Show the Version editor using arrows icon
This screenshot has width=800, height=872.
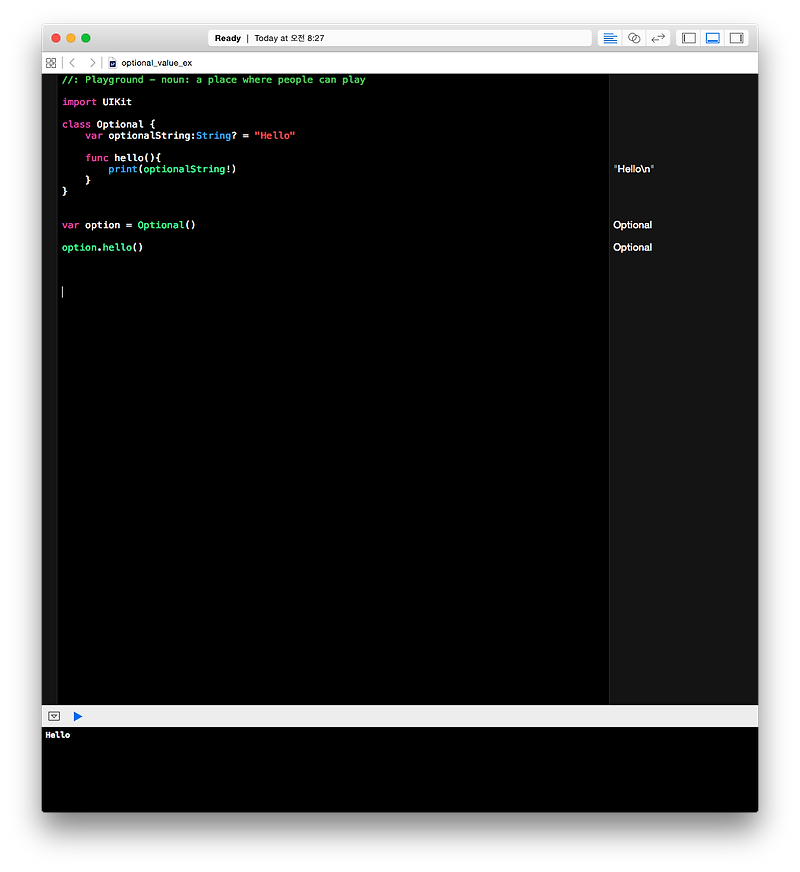point(657,37)
